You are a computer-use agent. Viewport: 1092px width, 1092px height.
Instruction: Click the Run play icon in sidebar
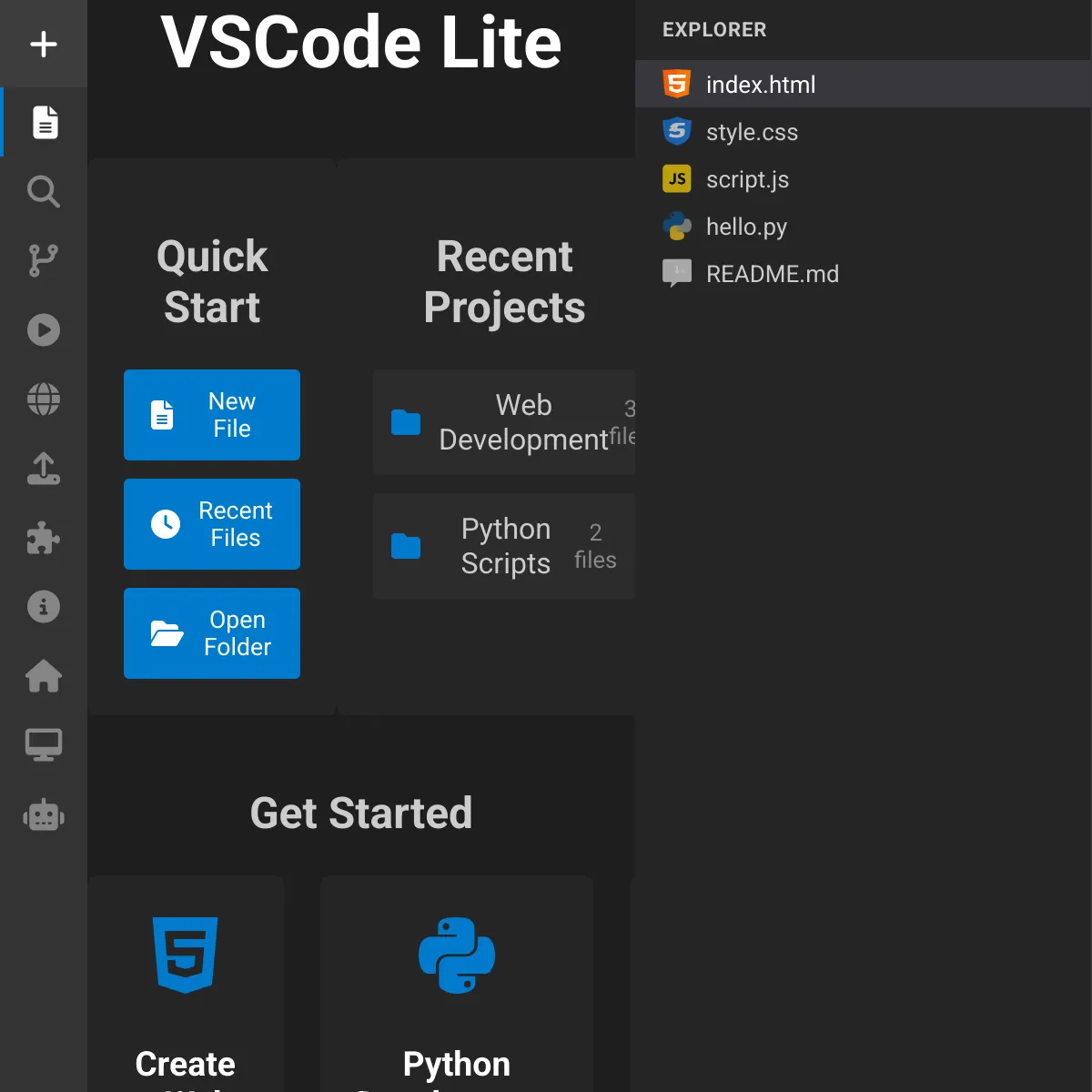point(44,329)
